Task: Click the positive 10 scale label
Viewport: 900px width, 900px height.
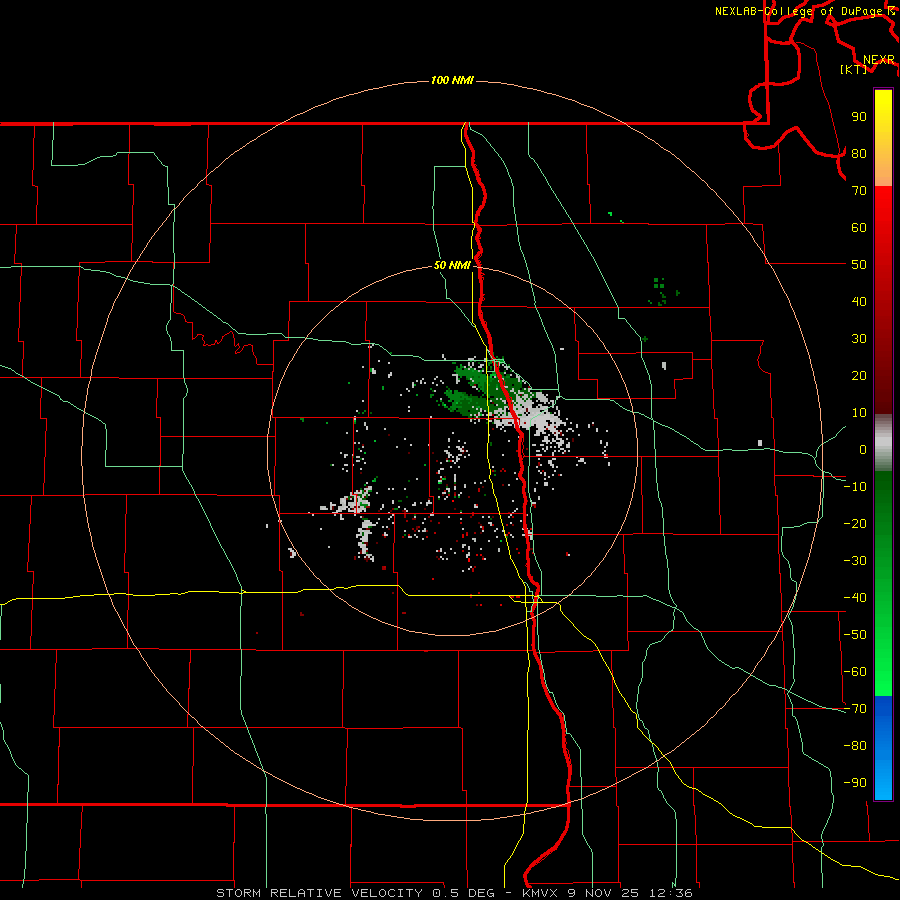Action: click(859, 413)
